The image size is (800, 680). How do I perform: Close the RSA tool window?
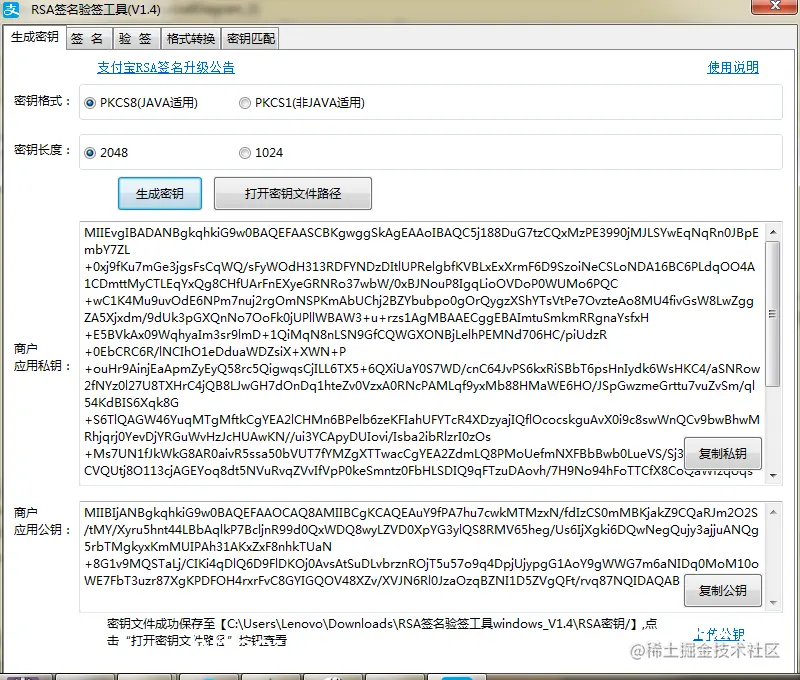pos(775,6)
